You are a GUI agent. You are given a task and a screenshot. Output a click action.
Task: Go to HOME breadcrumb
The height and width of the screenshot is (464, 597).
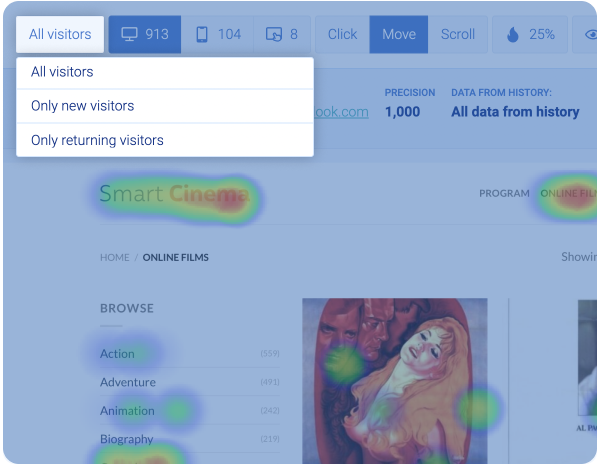[115, 258]
